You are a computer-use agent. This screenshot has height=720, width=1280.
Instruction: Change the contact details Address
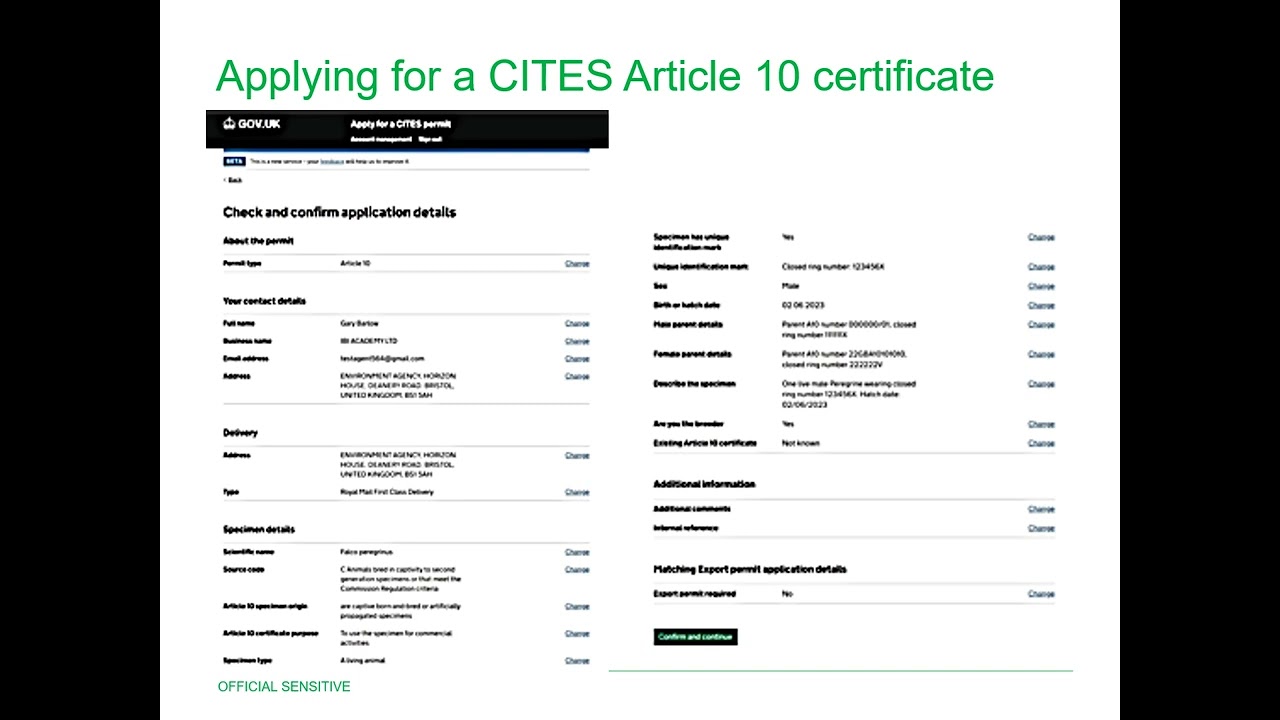[x=577, y=376]
